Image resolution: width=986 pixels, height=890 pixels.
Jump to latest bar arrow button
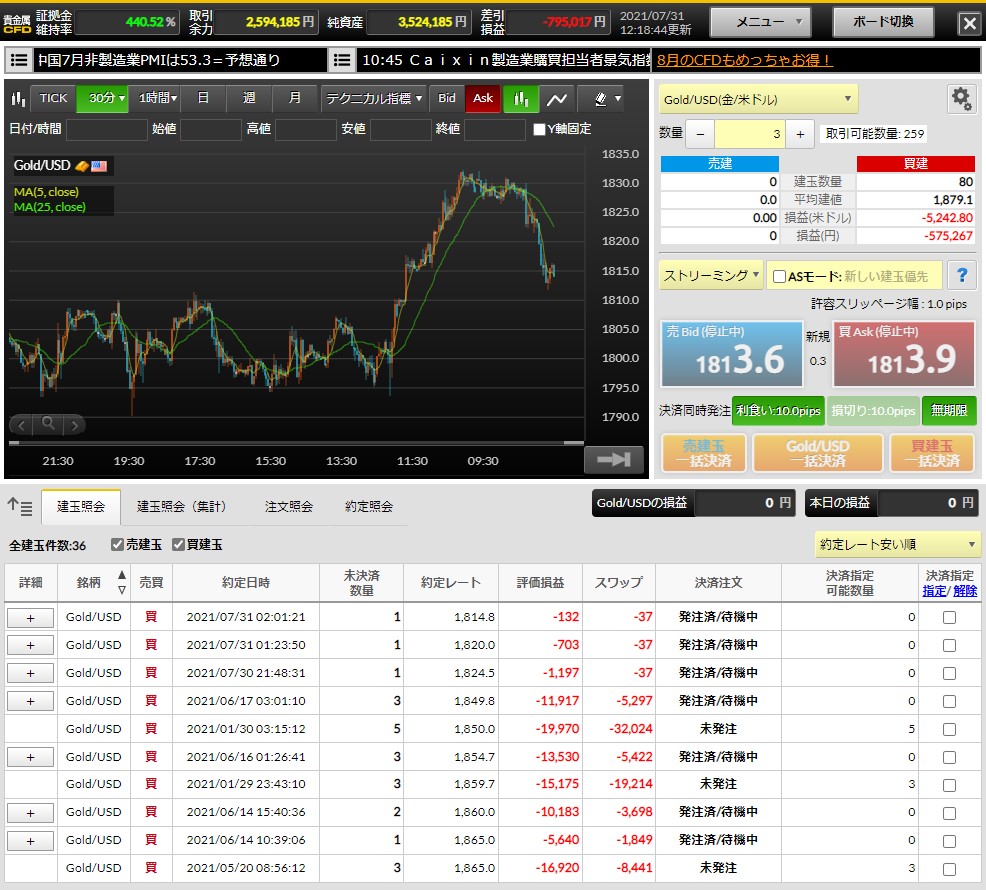pos(614,460)
